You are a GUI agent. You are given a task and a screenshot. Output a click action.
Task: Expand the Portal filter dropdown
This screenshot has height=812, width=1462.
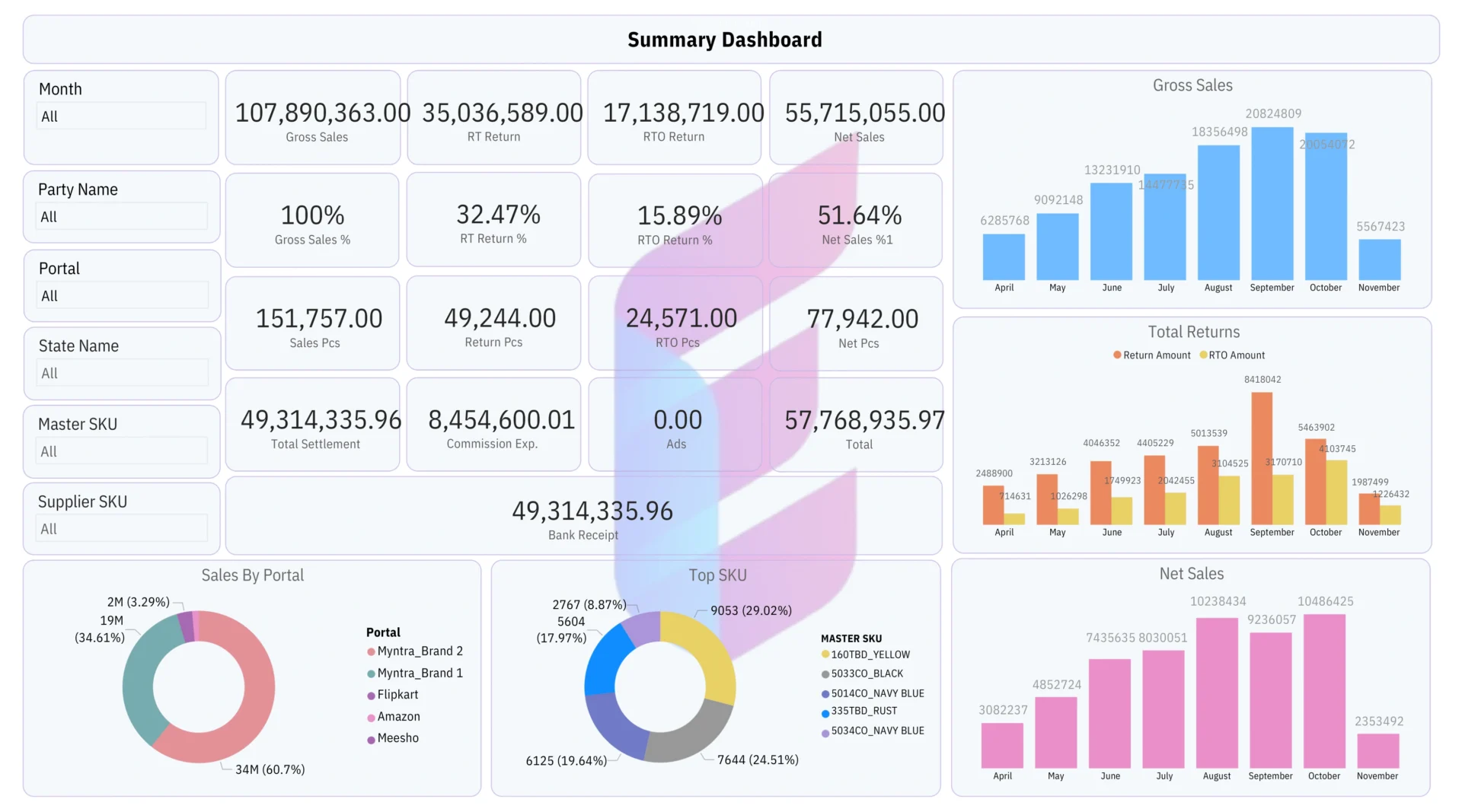pyautogui.click(x=122, y=296)
